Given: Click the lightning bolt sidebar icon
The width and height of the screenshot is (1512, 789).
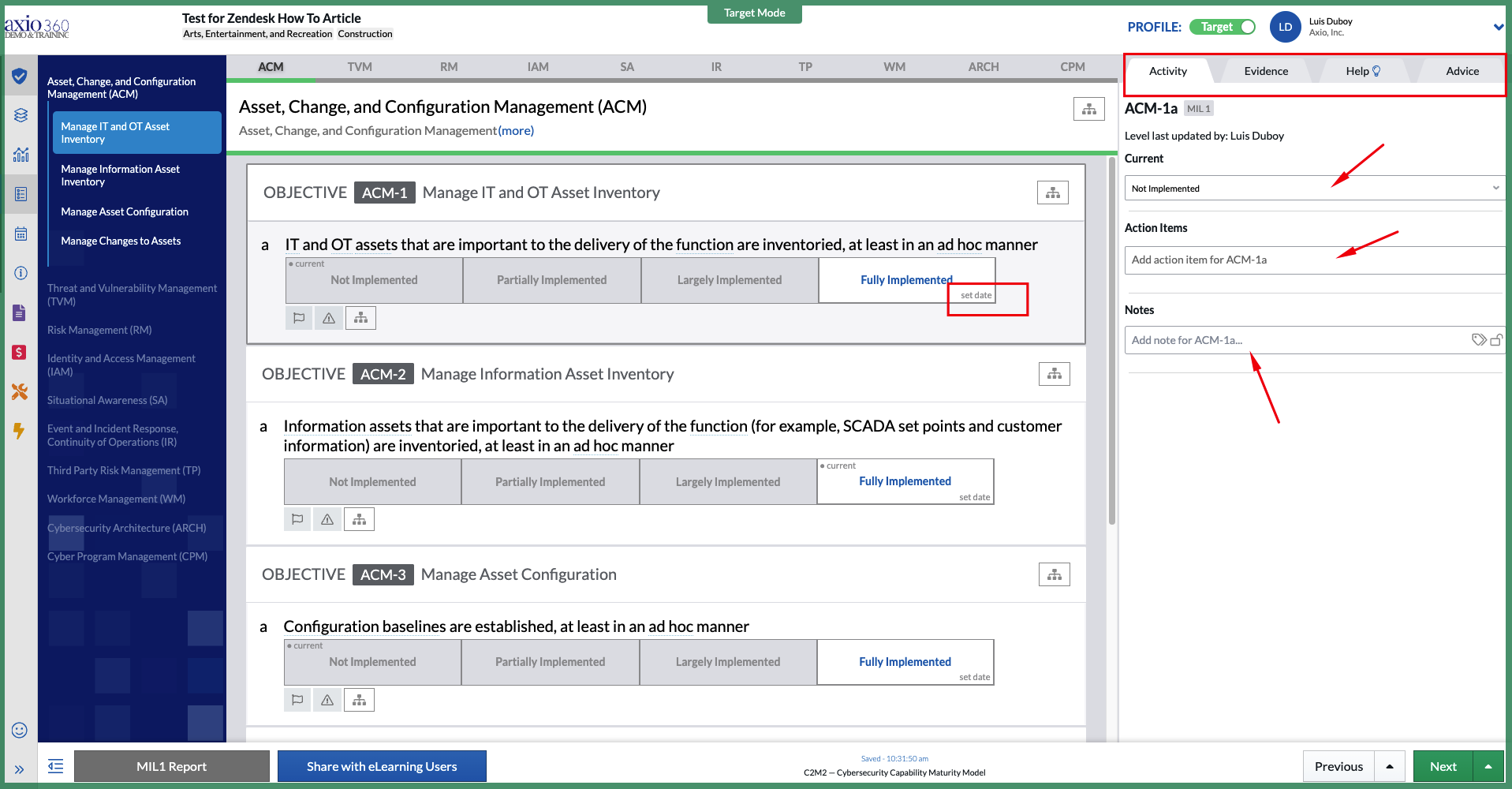Looking at the screenshot, I should tap(19, 431).
